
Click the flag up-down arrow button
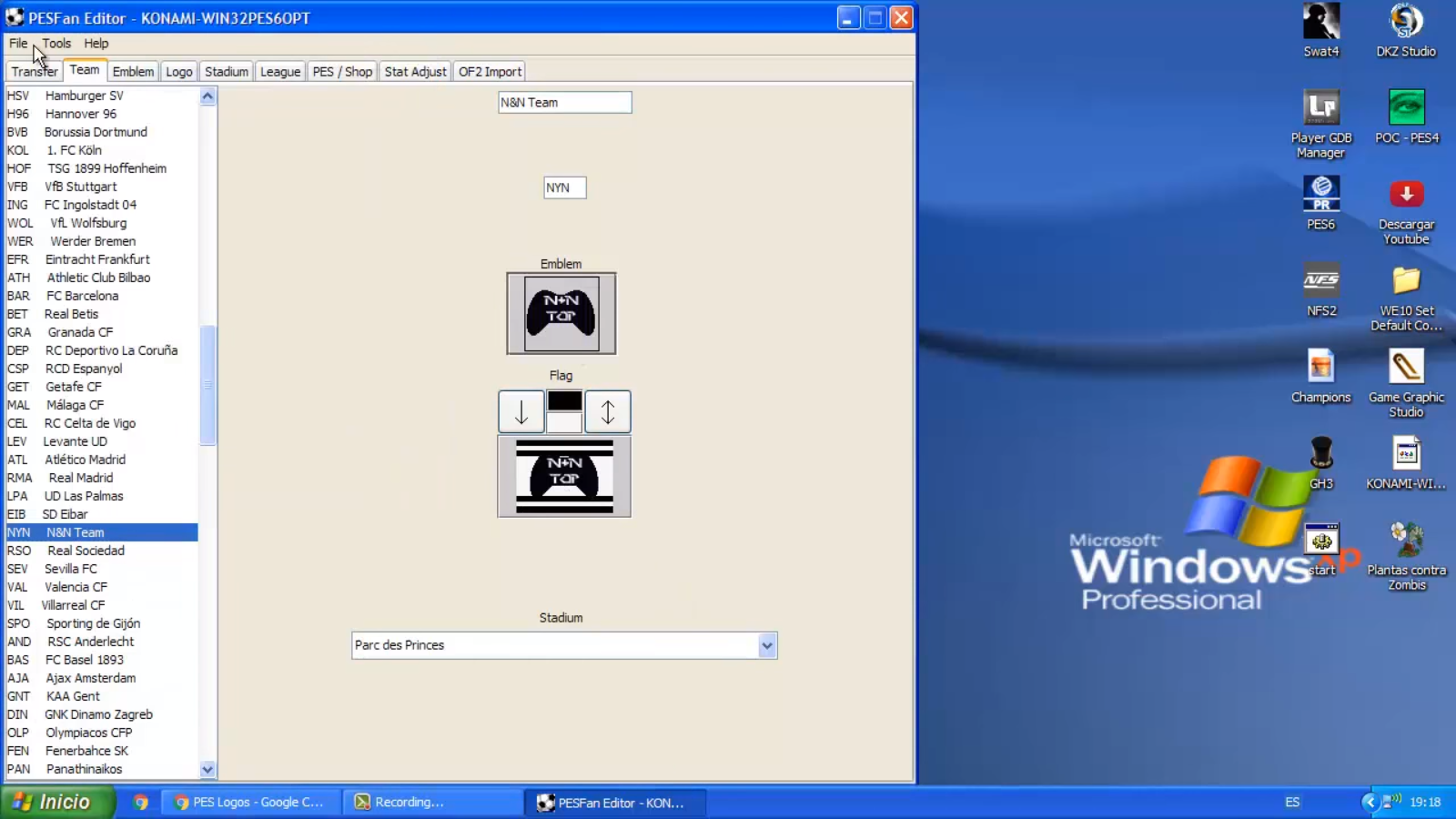[608, 411]
